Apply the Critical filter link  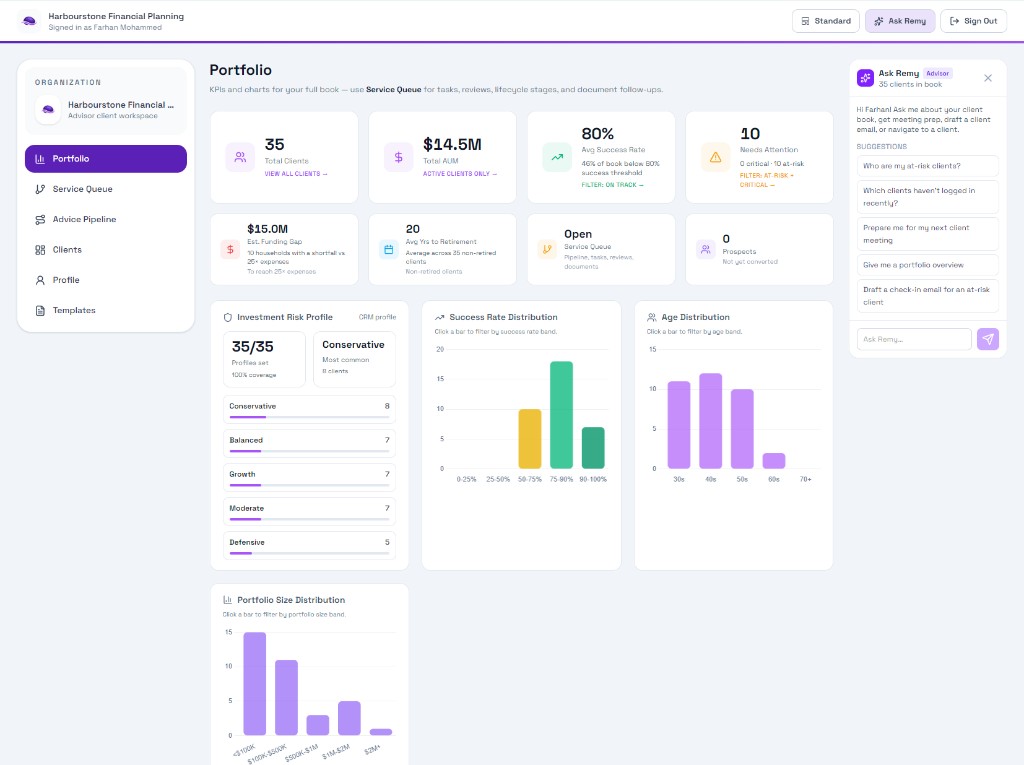(x=757, y=185)
